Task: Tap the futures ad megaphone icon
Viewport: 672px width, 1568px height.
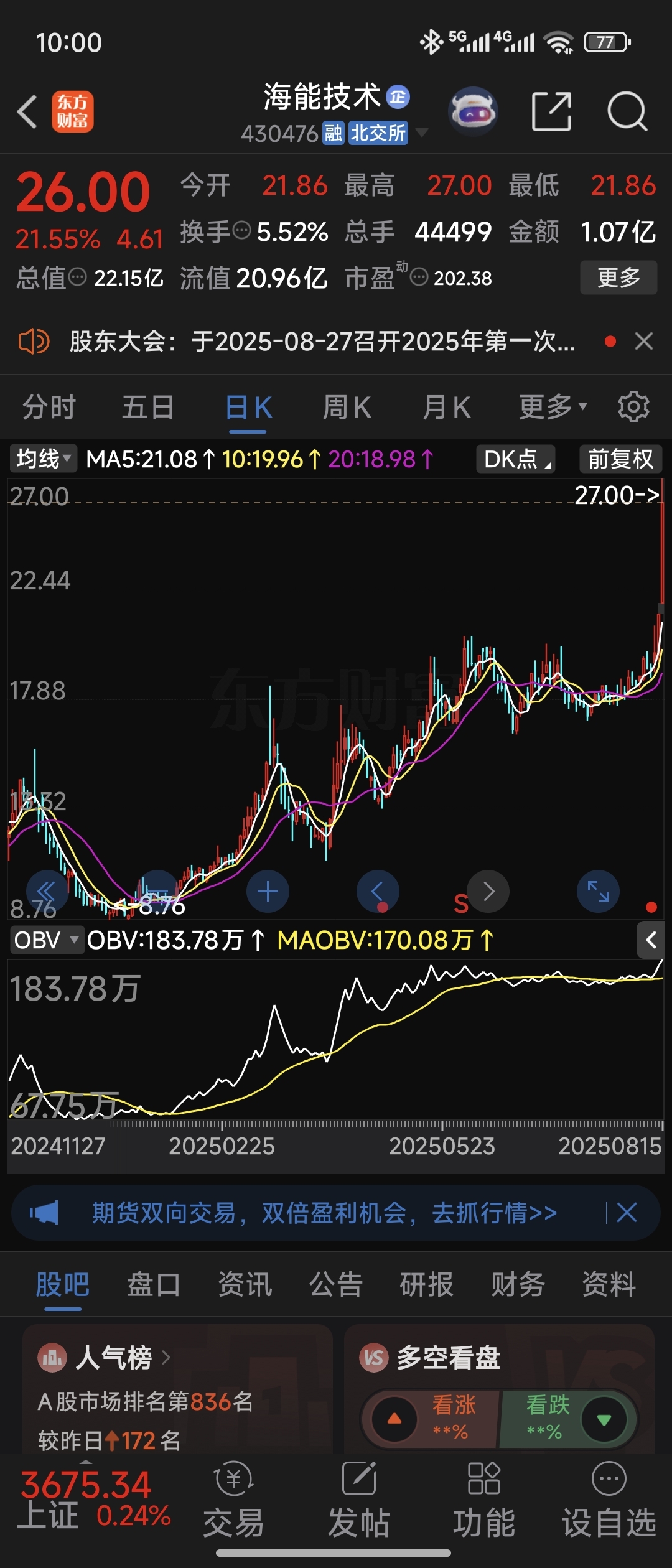Action: (44, 1213)
